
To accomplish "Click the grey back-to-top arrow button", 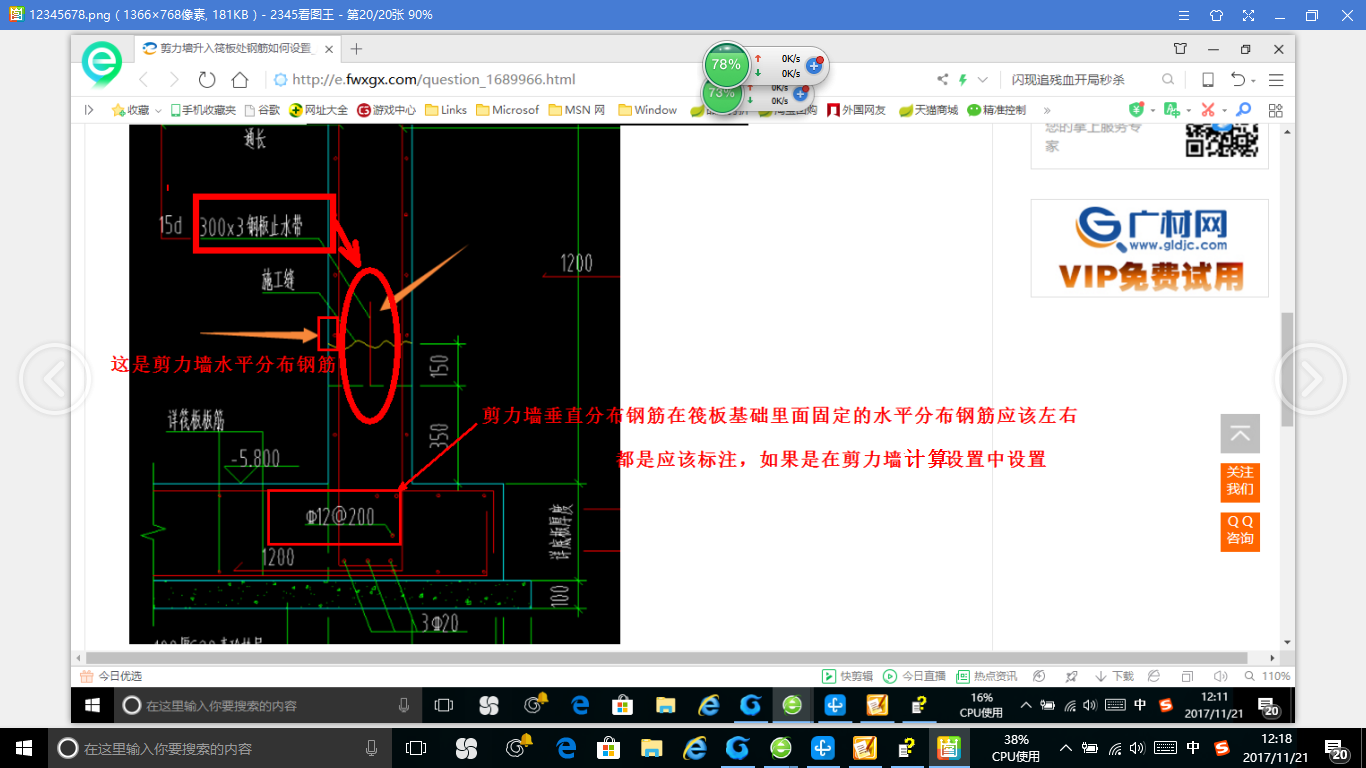I will tap(1240, 434).
